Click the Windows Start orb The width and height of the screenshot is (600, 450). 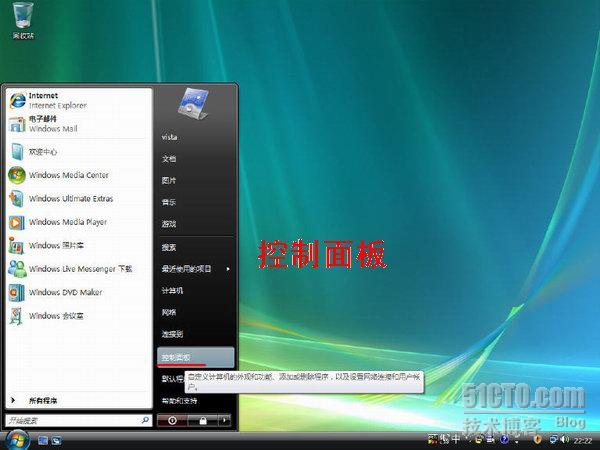(17, 440)
